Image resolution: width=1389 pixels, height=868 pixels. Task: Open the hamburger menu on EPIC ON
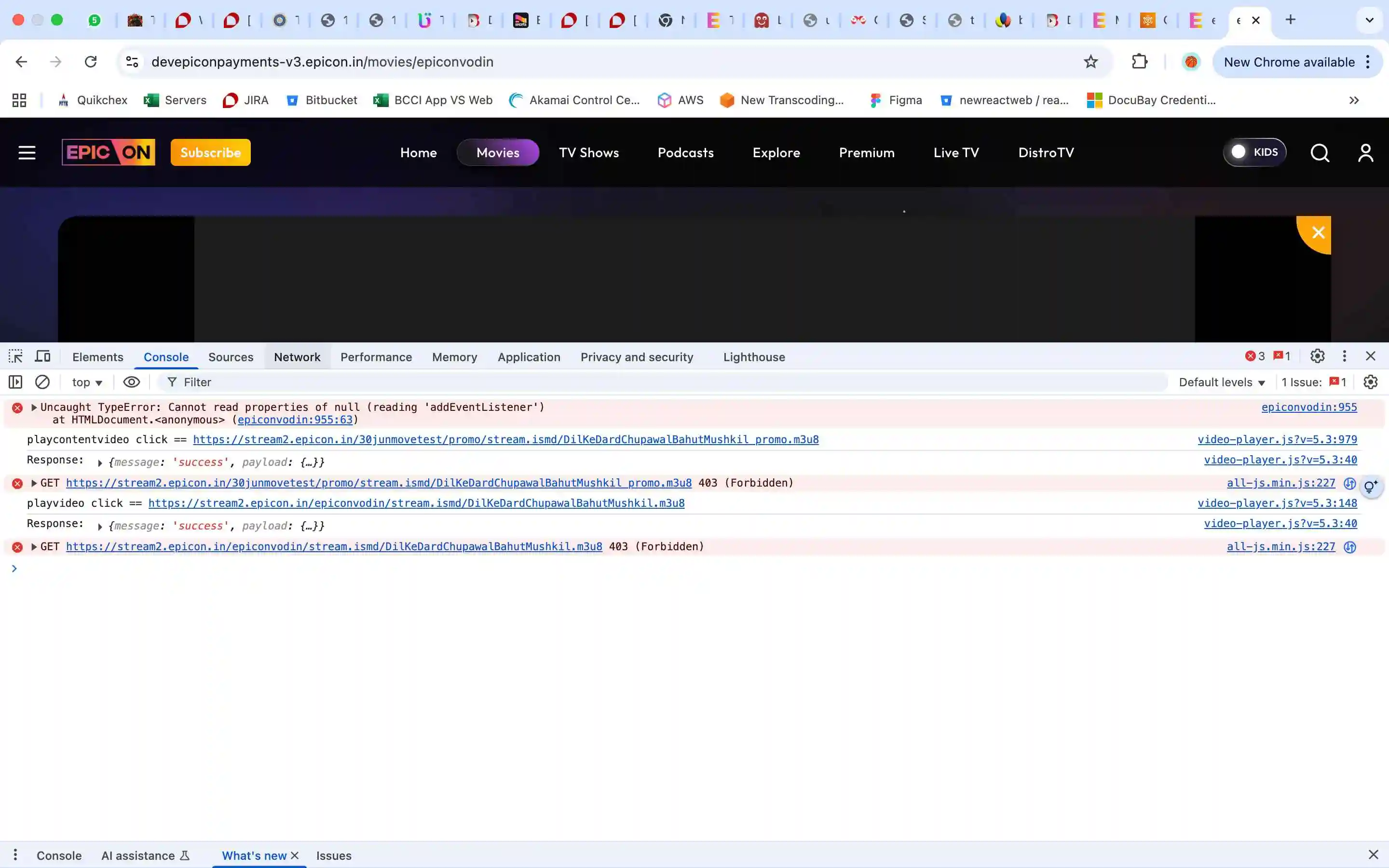[27, 153]
